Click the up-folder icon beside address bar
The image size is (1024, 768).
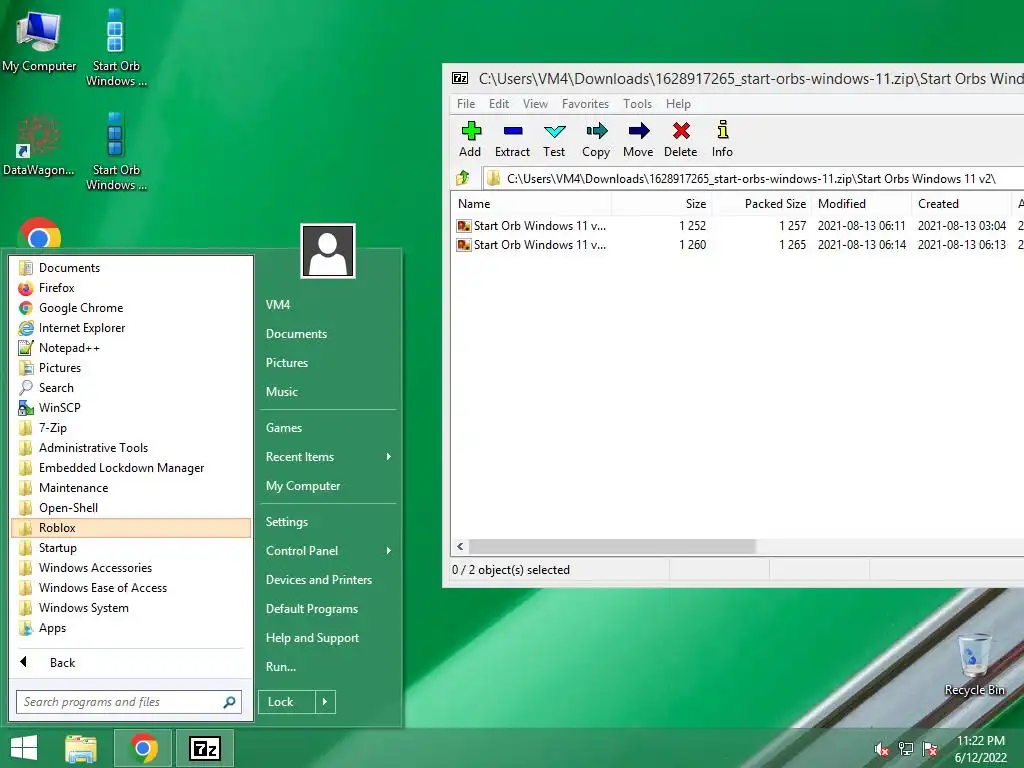[x=463, y=178]
